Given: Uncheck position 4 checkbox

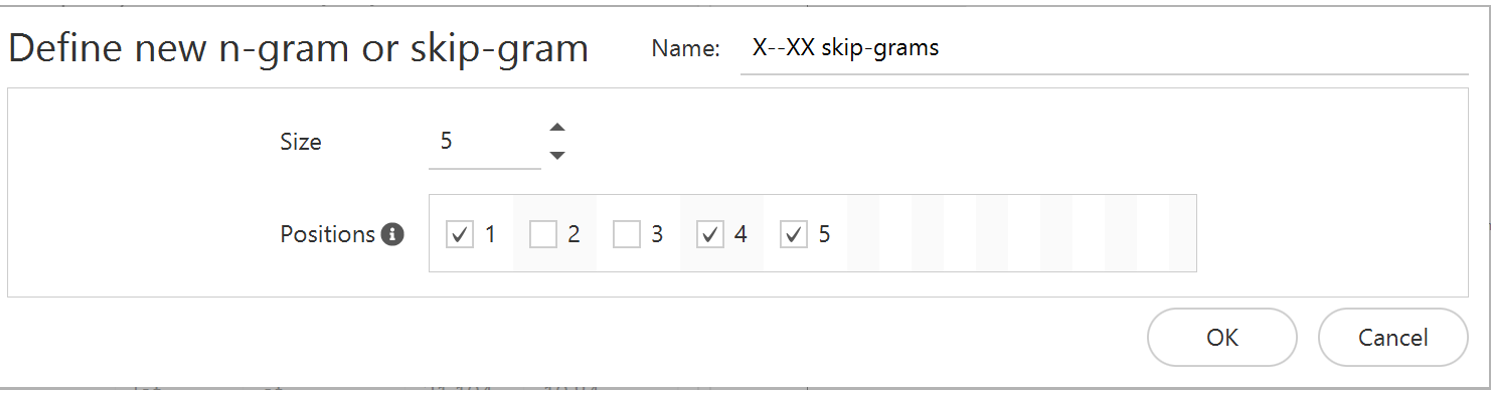Looking at the screenshot, I should click(x=710, y=235).
